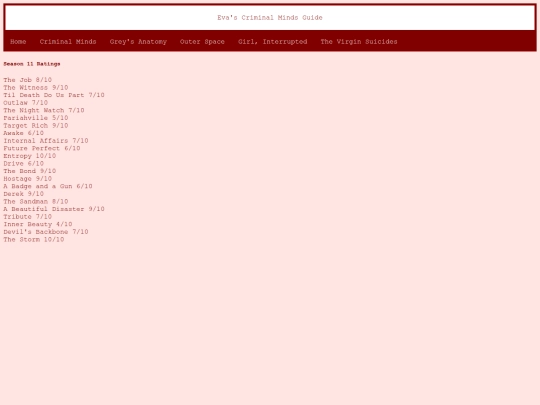
Task: Click The Storm 10/10 entry
Action: click(34, 239)
